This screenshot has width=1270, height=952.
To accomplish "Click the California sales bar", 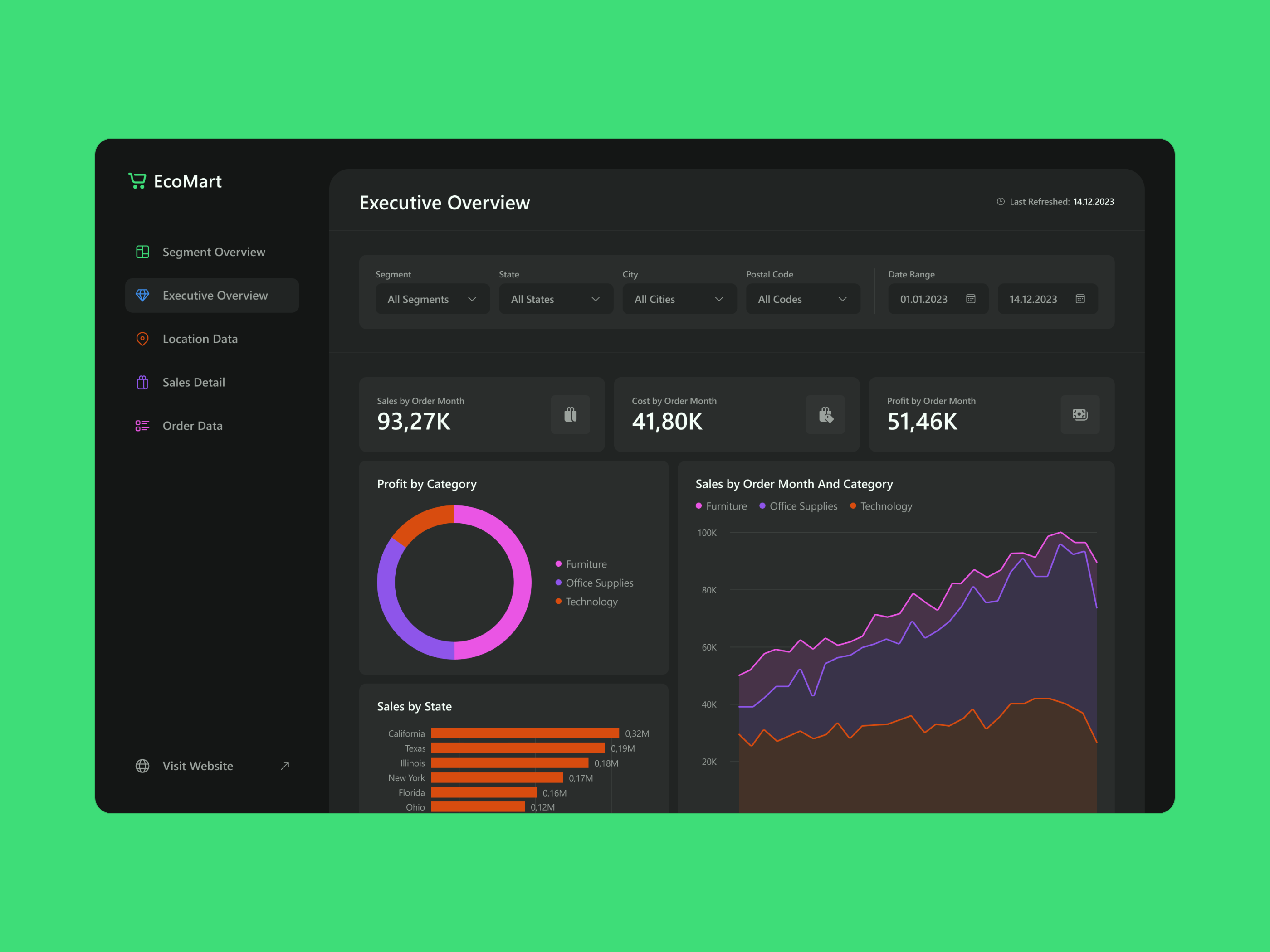I will pos(524,733).
